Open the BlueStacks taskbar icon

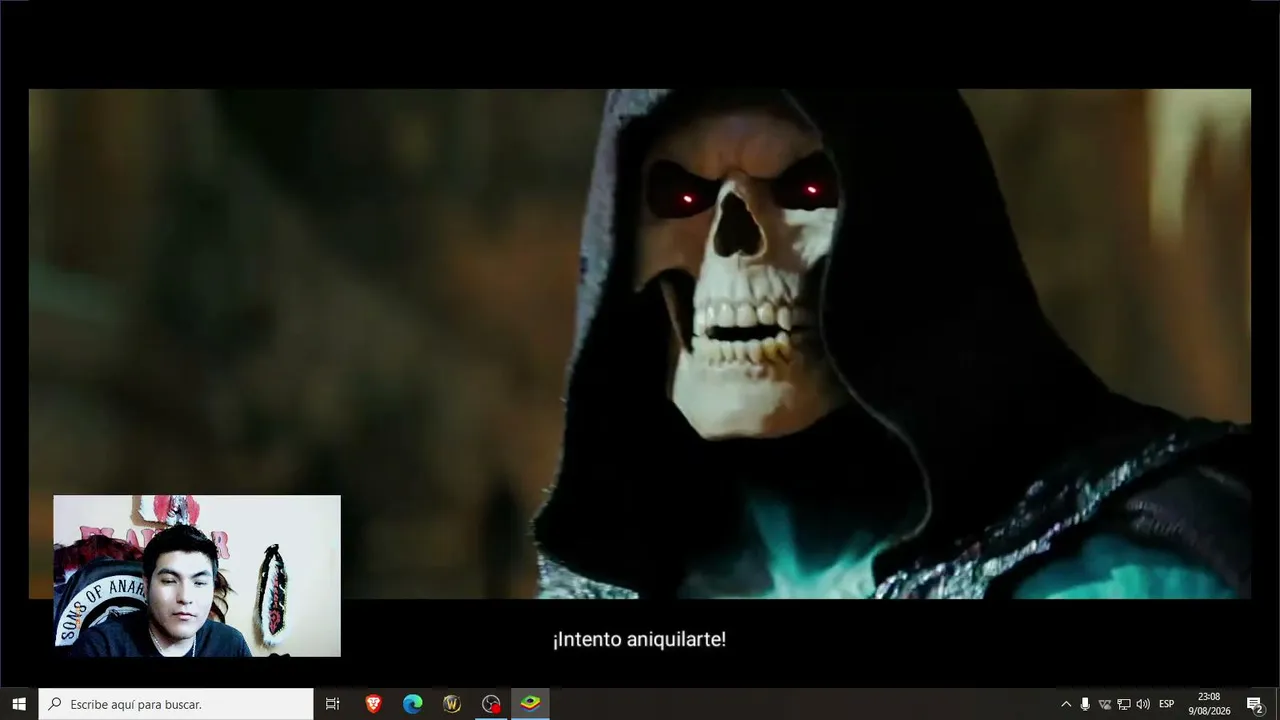(530, 704)
